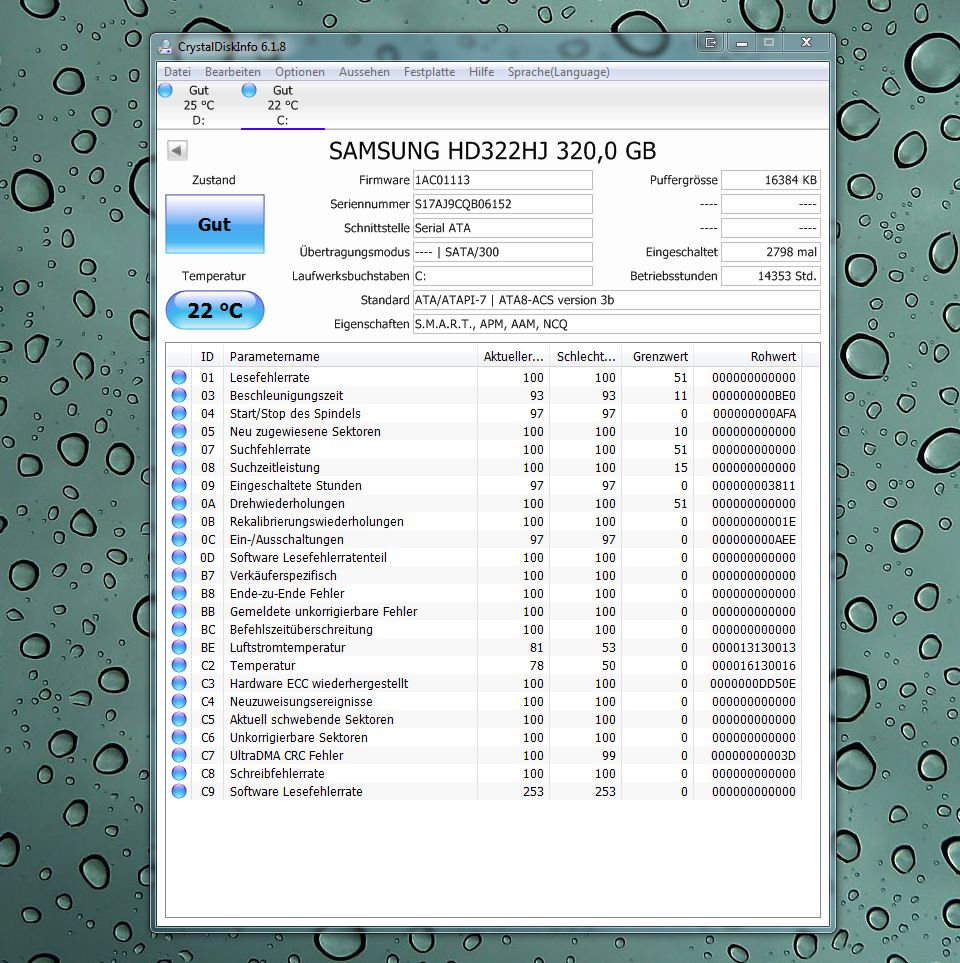
Task: Select raw value 000000000BE0
Action: (754, 396)
